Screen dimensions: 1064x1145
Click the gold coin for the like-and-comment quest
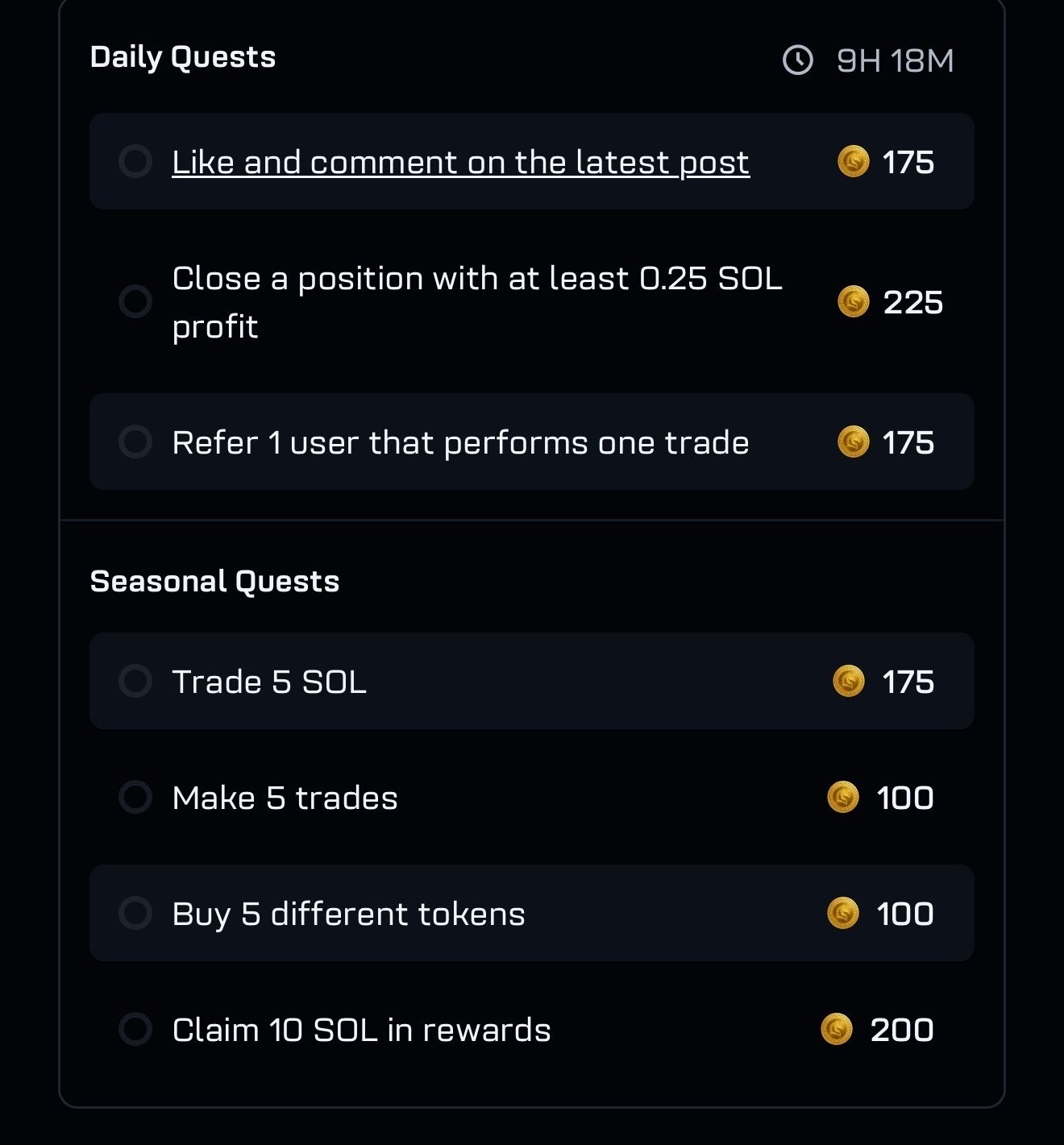pos(854,161)
